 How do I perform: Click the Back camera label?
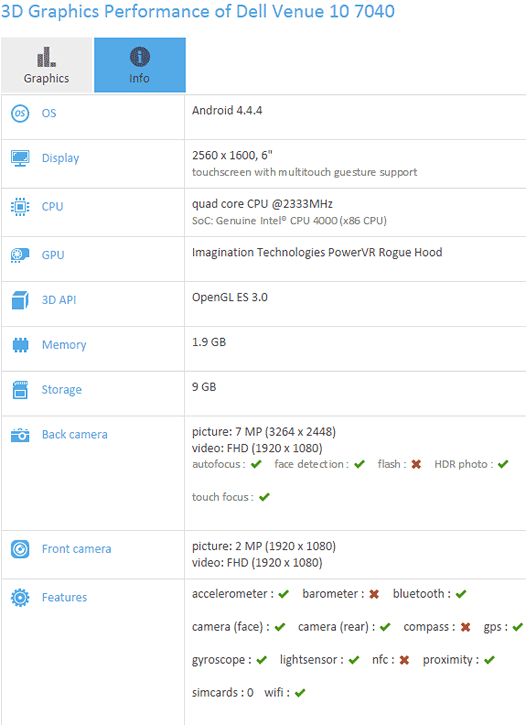point(74,435)
